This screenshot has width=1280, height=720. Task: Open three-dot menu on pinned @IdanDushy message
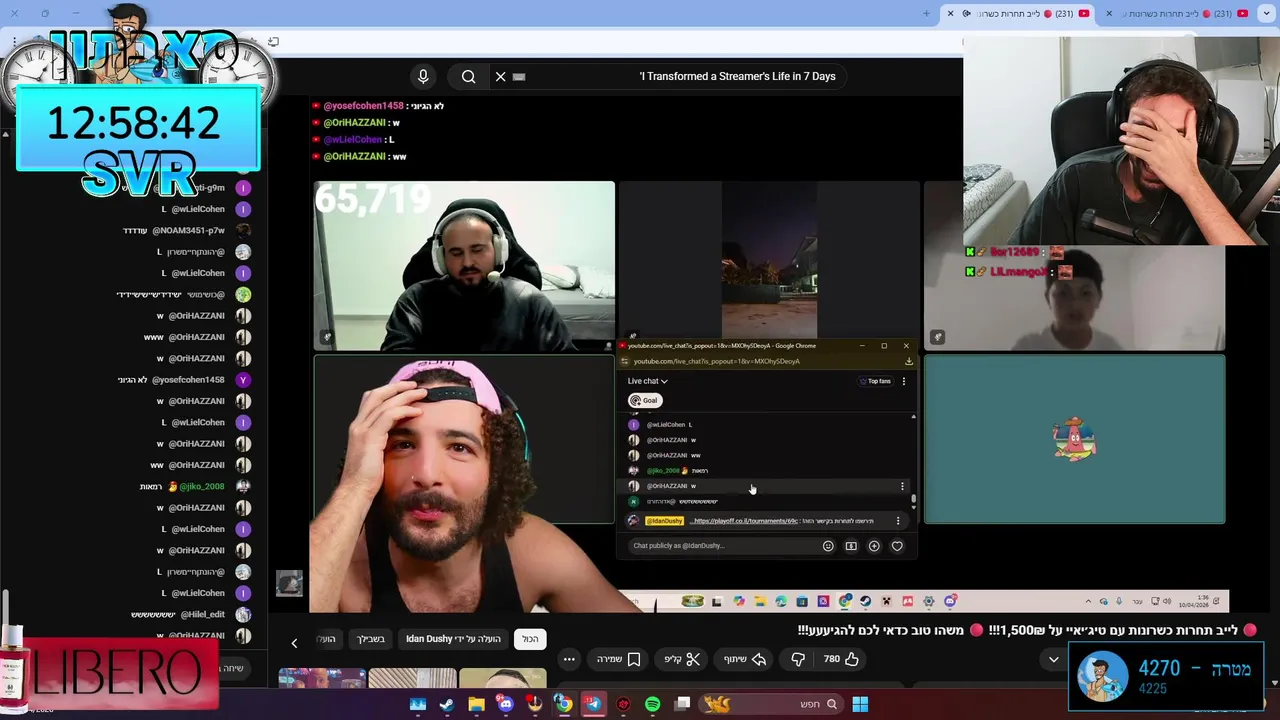pos(898,521)
